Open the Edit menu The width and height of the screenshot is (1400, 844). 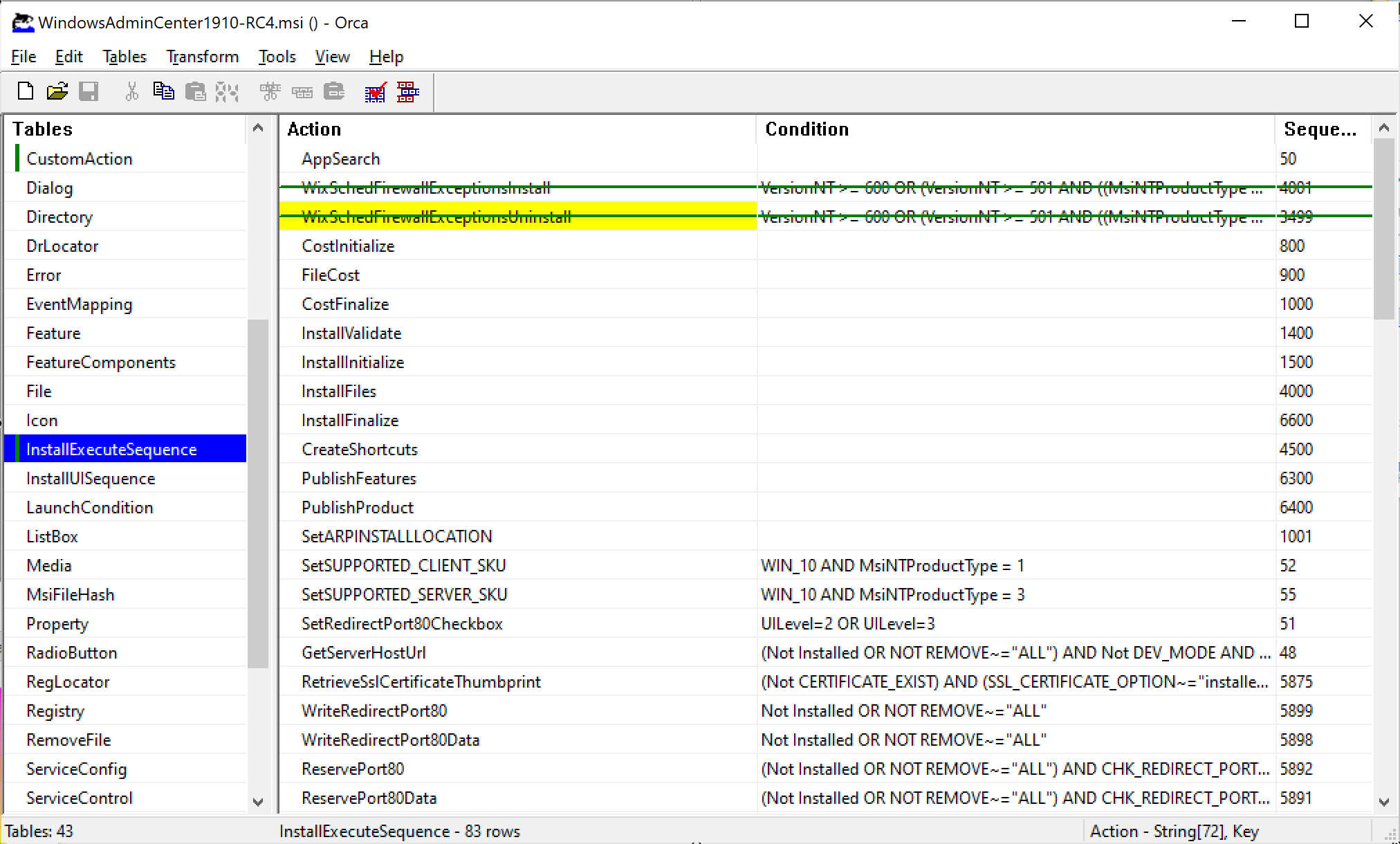point(68,57)
